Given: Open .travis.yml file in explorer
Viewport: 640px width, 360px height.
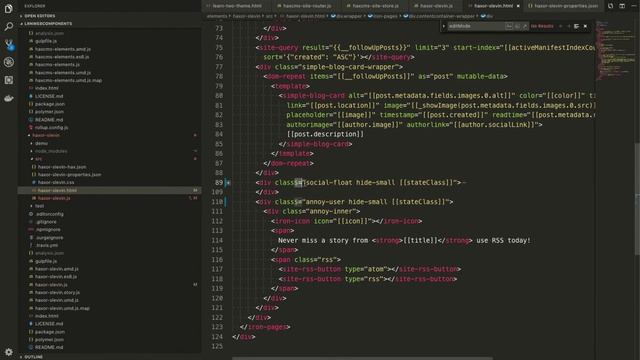Looking at the screenshot, I should (x=46, y=245).
